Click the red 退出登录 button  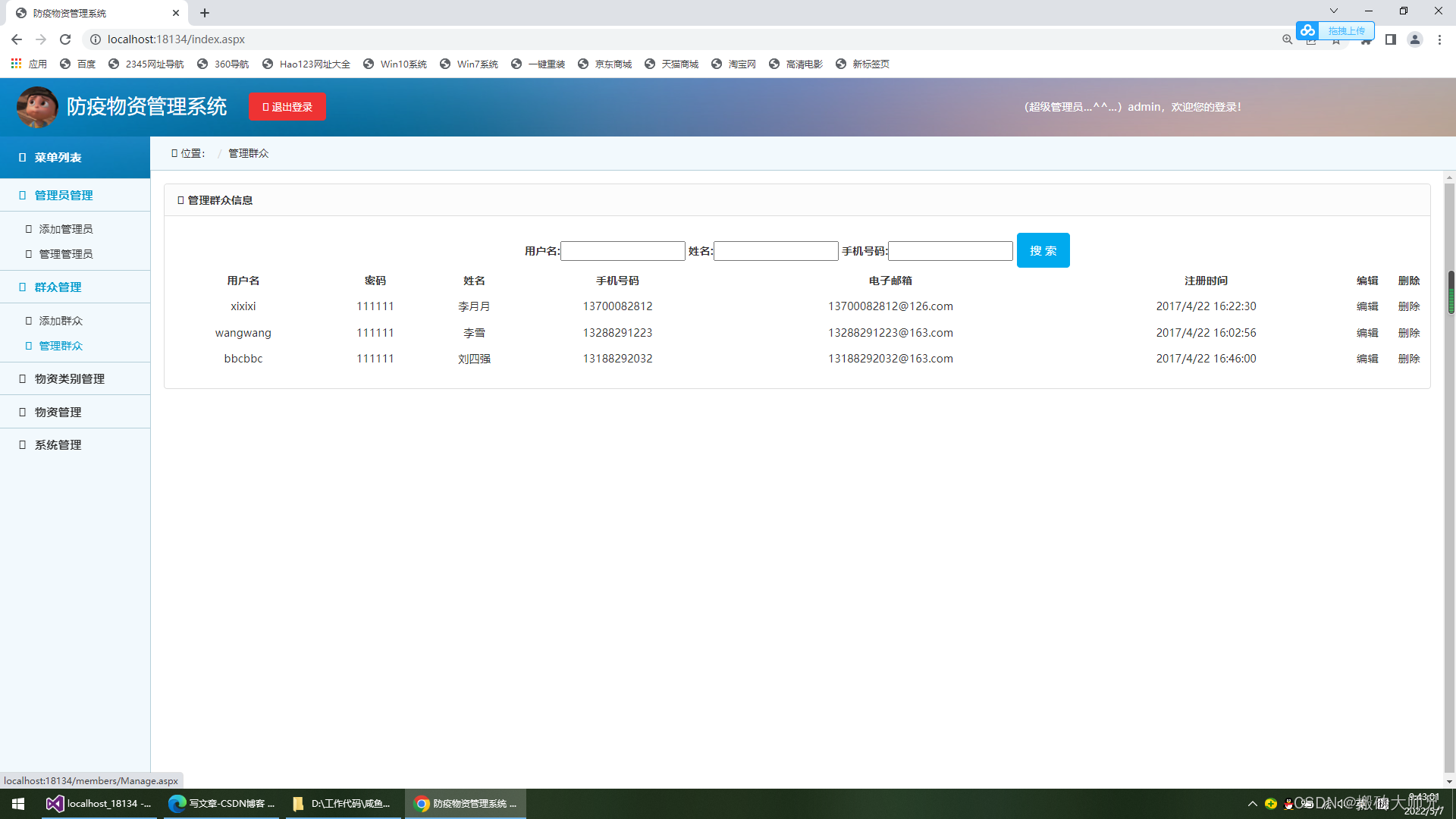pyautogui.click(x=287, y=107)
